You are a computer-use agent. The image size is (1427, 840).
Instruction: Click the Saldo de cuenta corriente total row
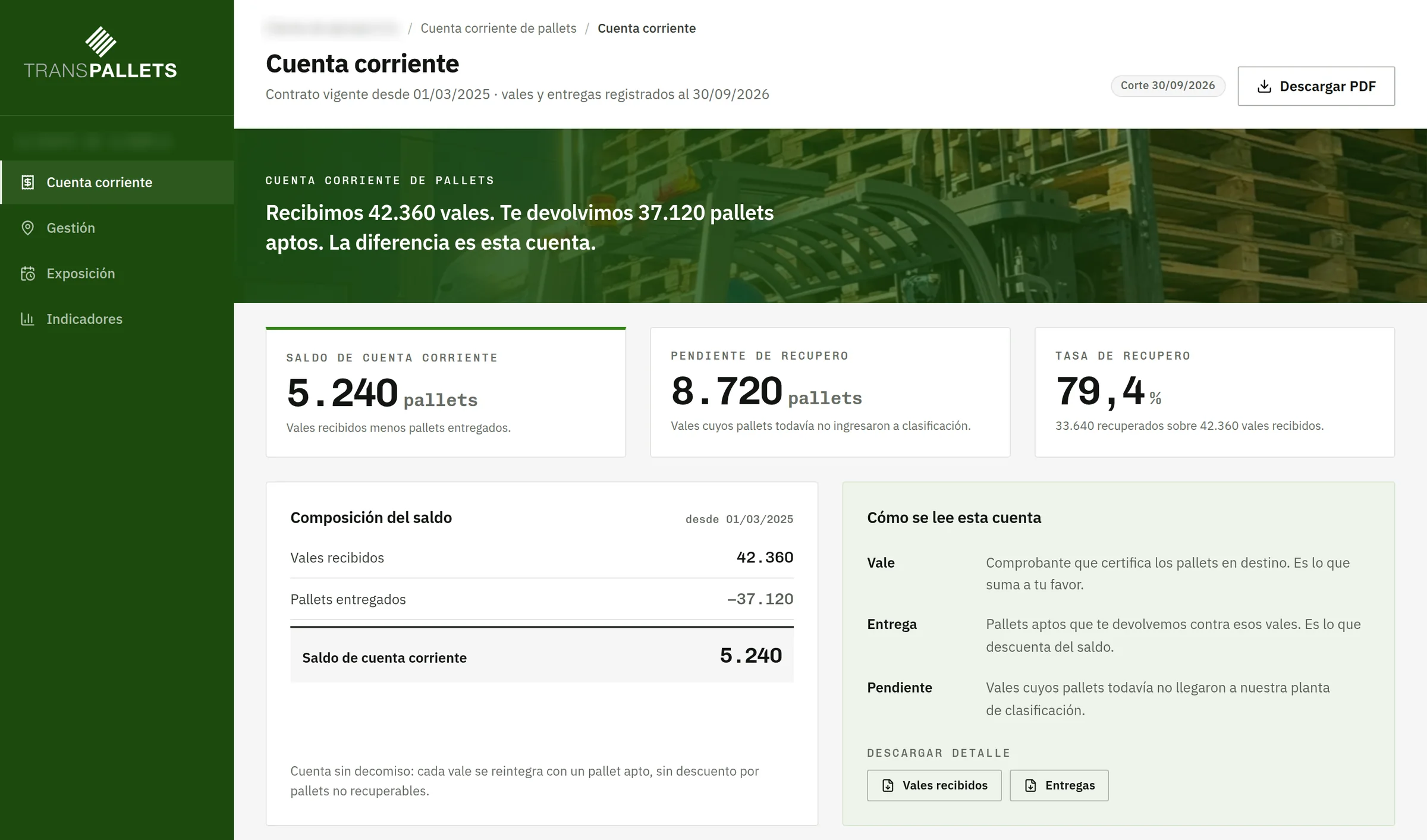click(542, 655)
